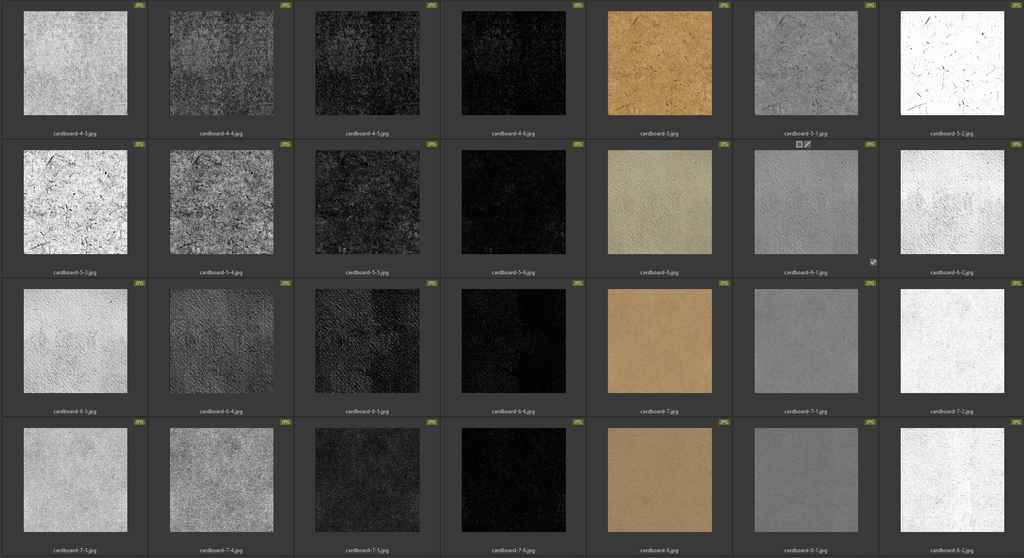1024x558 pixels.
Task: Click the JPG badge on cardboard-5 tile
Action: click(x=724, y=5)
